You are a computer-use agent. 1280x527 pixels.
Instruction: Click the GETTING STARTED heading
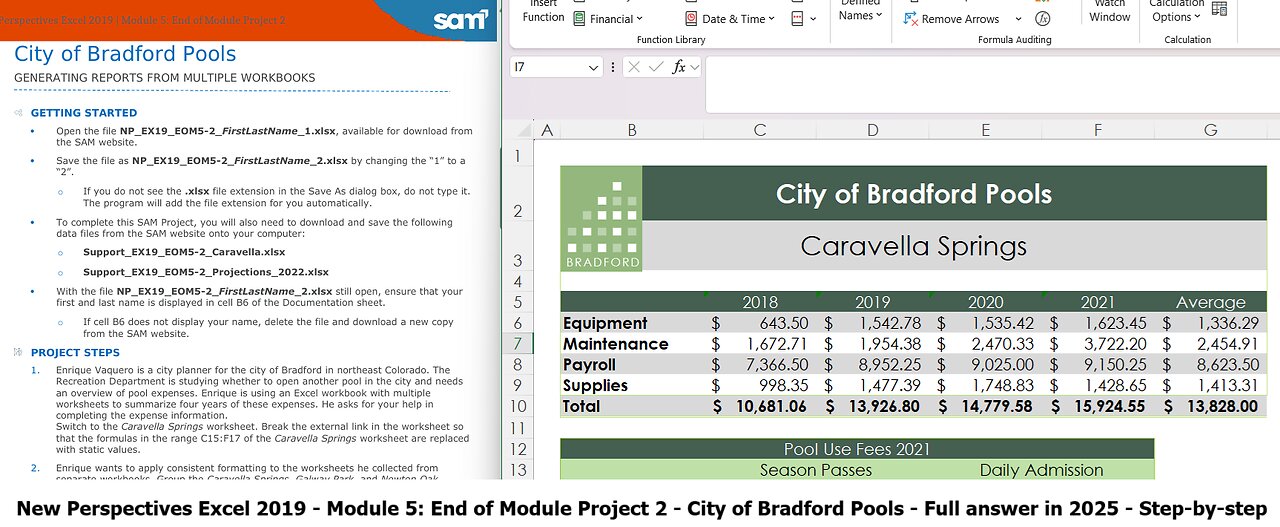(x=84, y=113)
